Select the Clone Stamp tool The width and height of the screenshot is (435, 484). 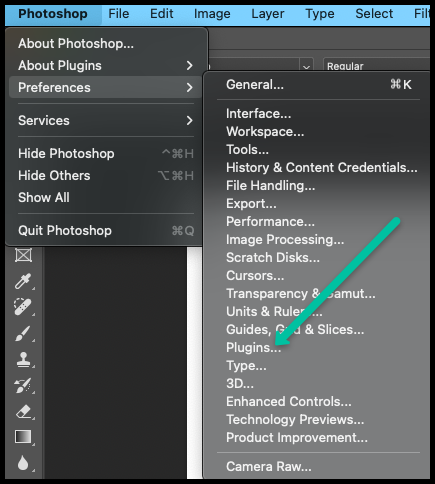(23, 360)
